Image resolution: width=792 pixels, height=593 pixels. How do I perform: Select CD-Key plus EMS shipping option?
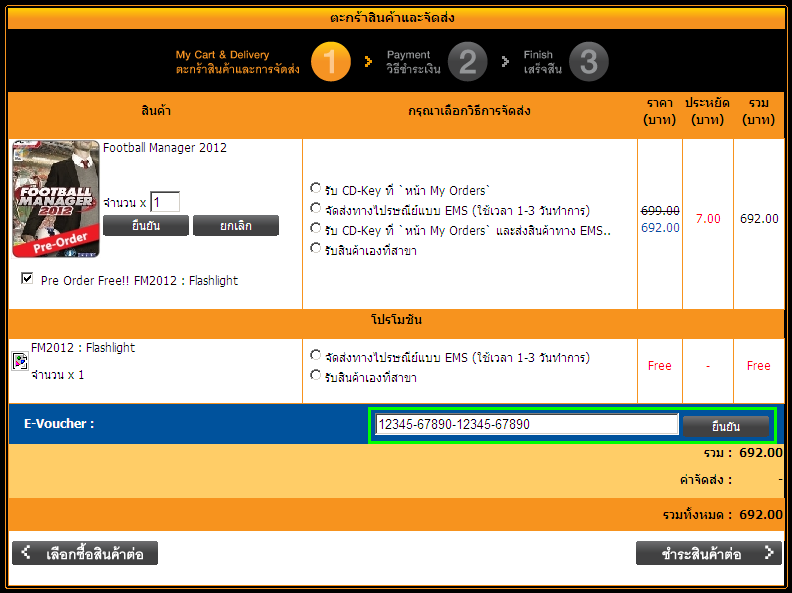(315, 228)
